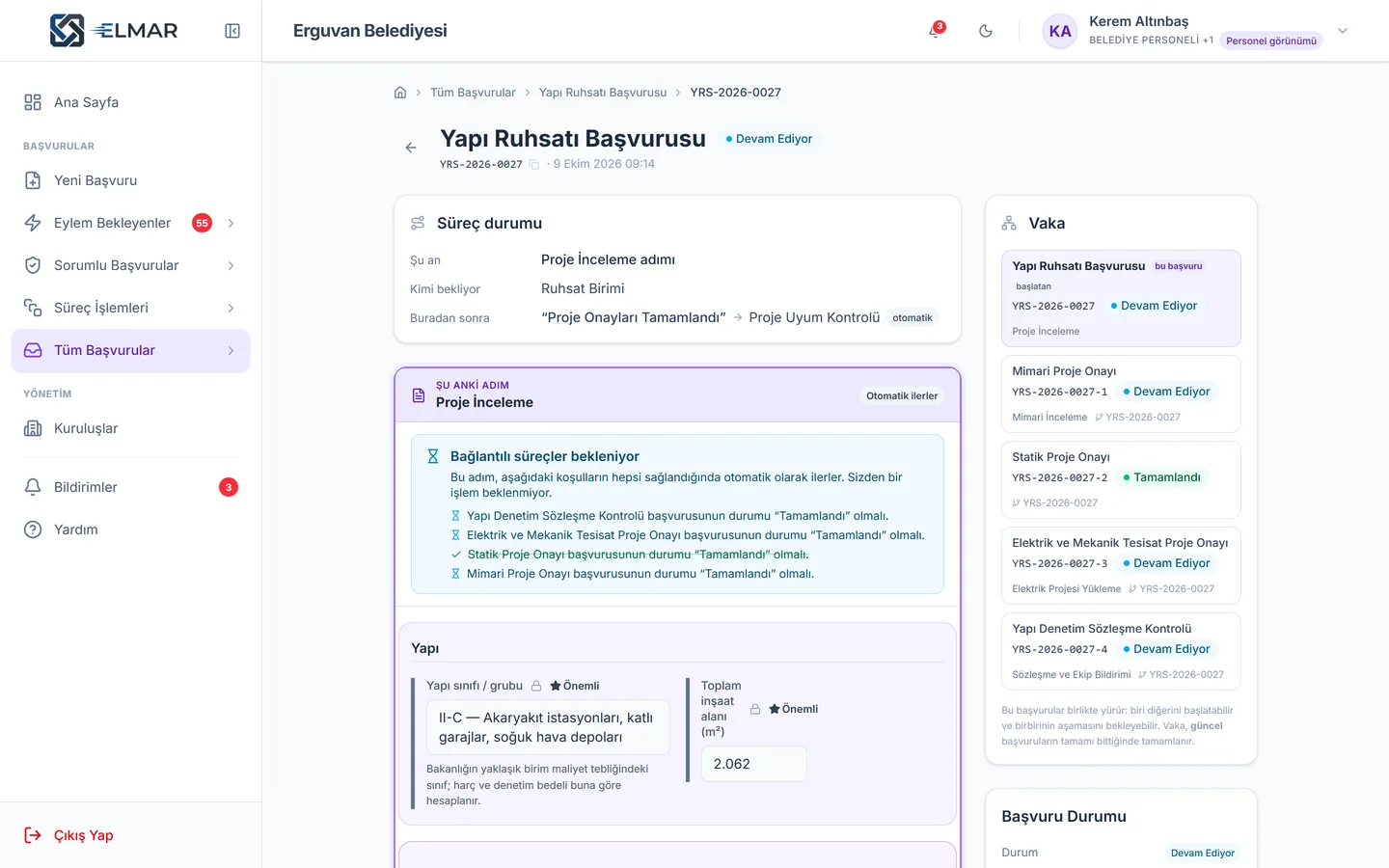Viewport: 1389px width, 868px height.
Task: Select the Yapı Ruhsatı Başvurusu case card
Action: pyautogui.click(x=1121, y=298)
